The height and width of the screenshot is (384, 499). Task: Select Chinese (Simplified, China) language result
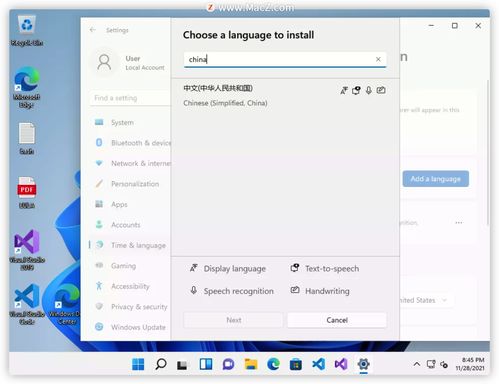(x=285, y=95)
